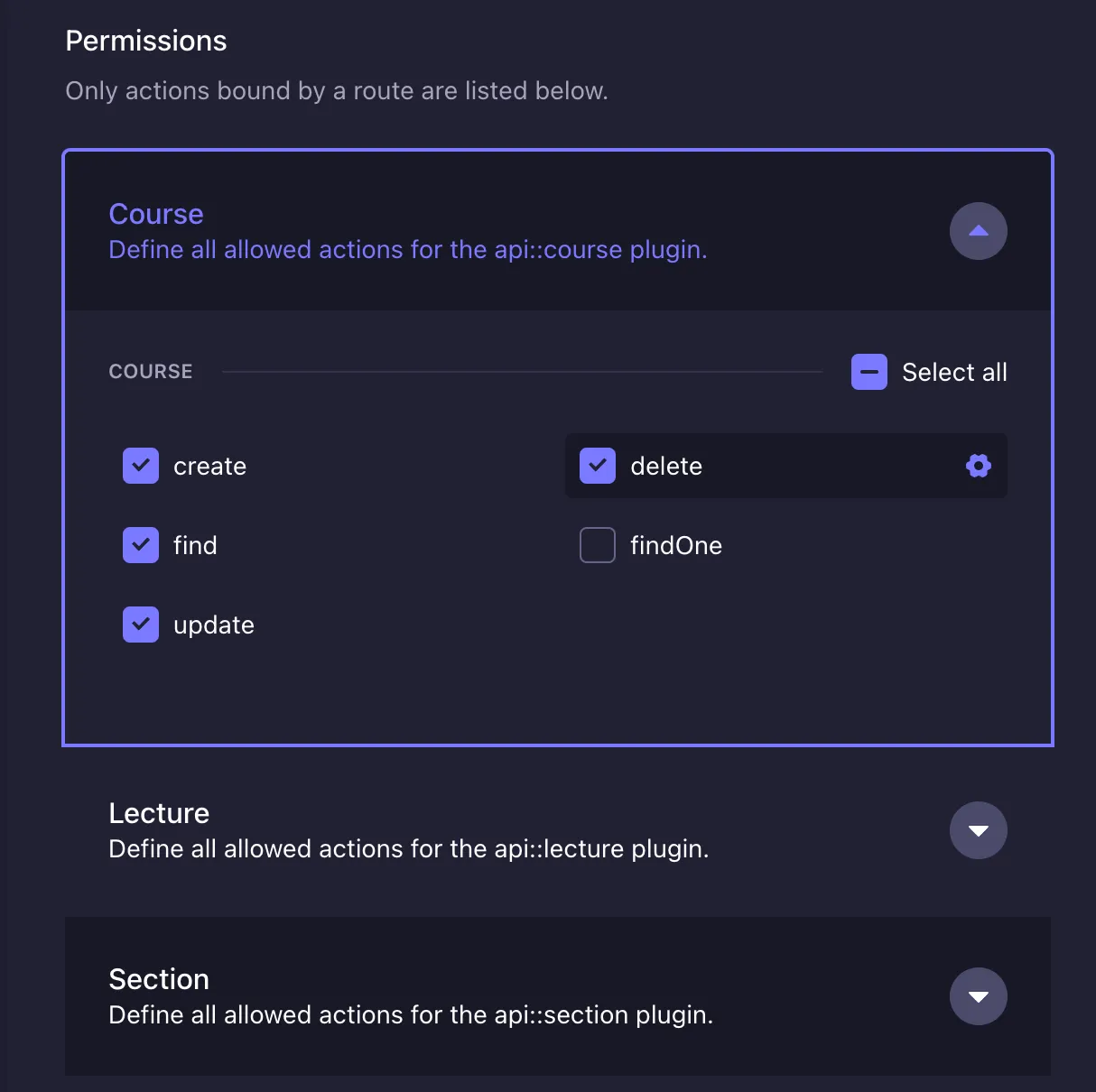Image resolution: width=1096 pixels, height=1092 pixels.
Task: Expand the Lecture permissions section
Action: coord(979,830)
